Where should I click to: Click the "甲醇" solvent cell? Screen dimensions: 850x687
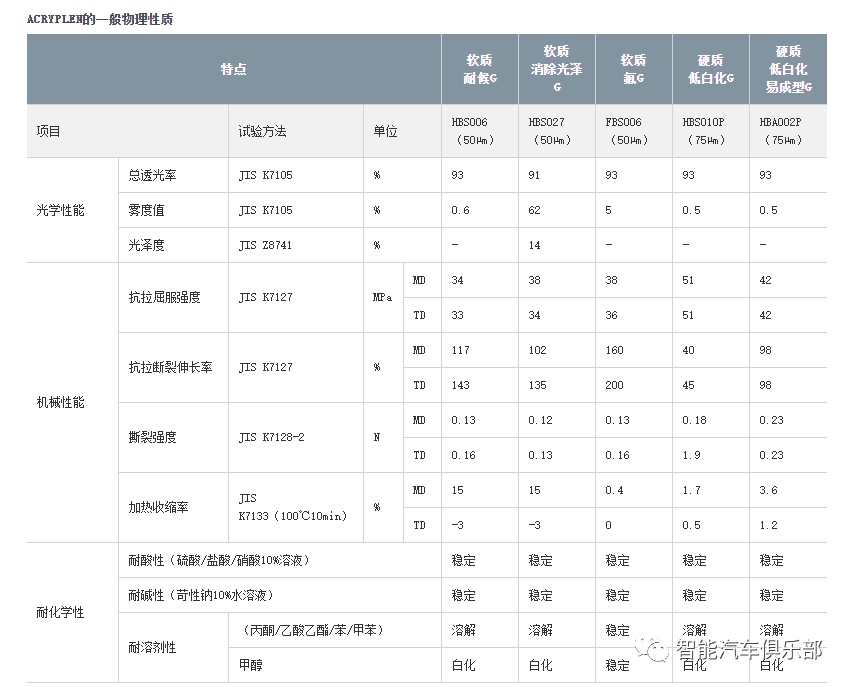pos(335,665)
